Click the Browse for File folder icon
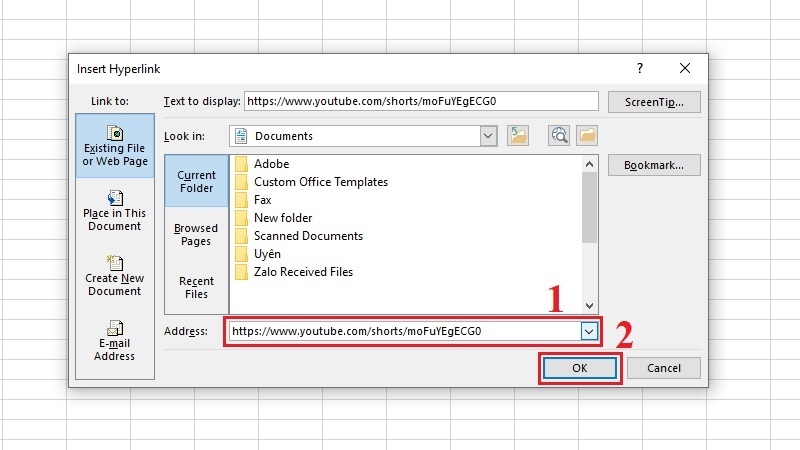Viewport: 800px width, 450px height. point(587,136)
